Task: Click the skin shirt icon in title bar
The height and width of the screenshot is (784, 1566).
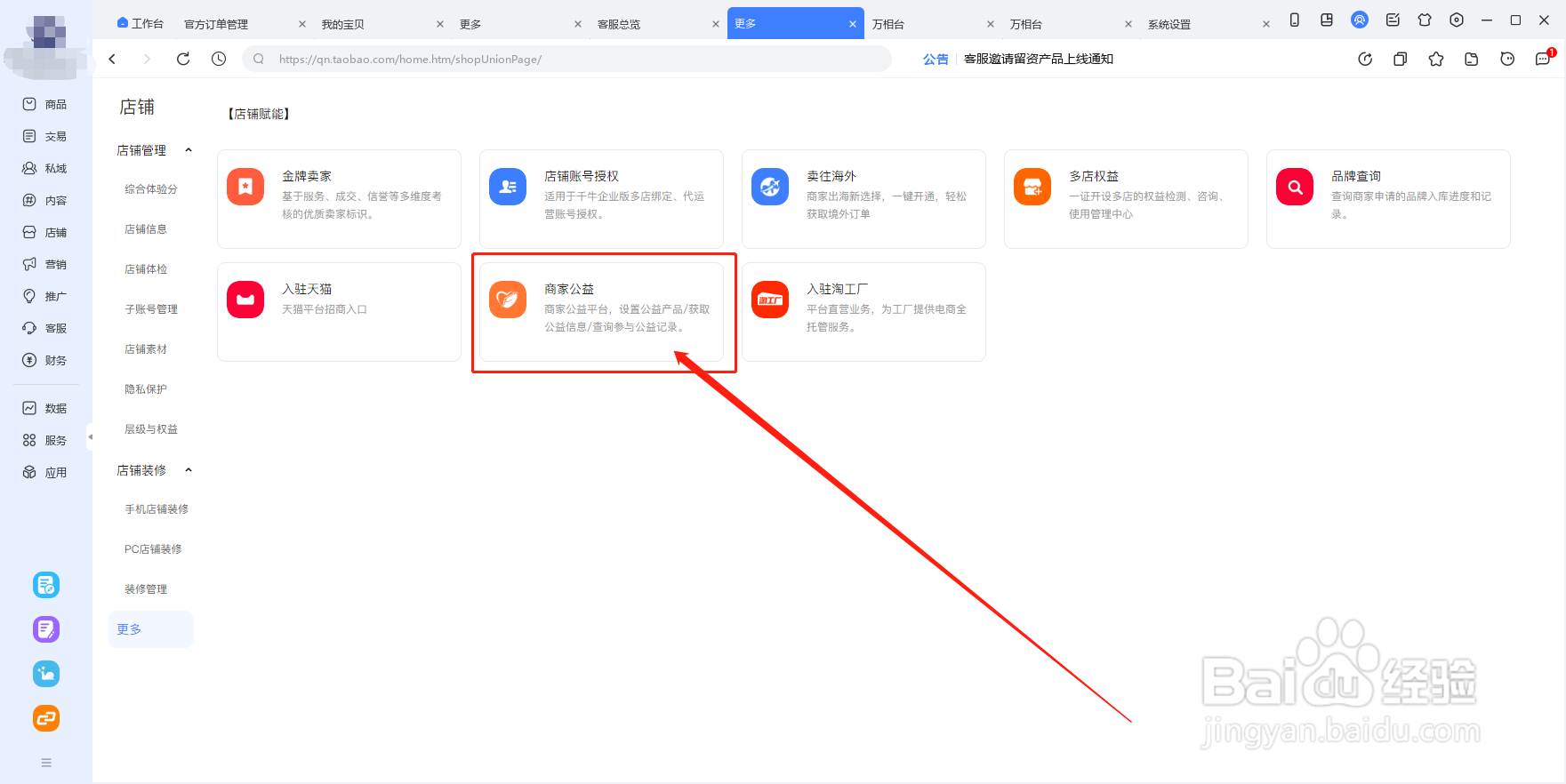Action: point(1425,20)
